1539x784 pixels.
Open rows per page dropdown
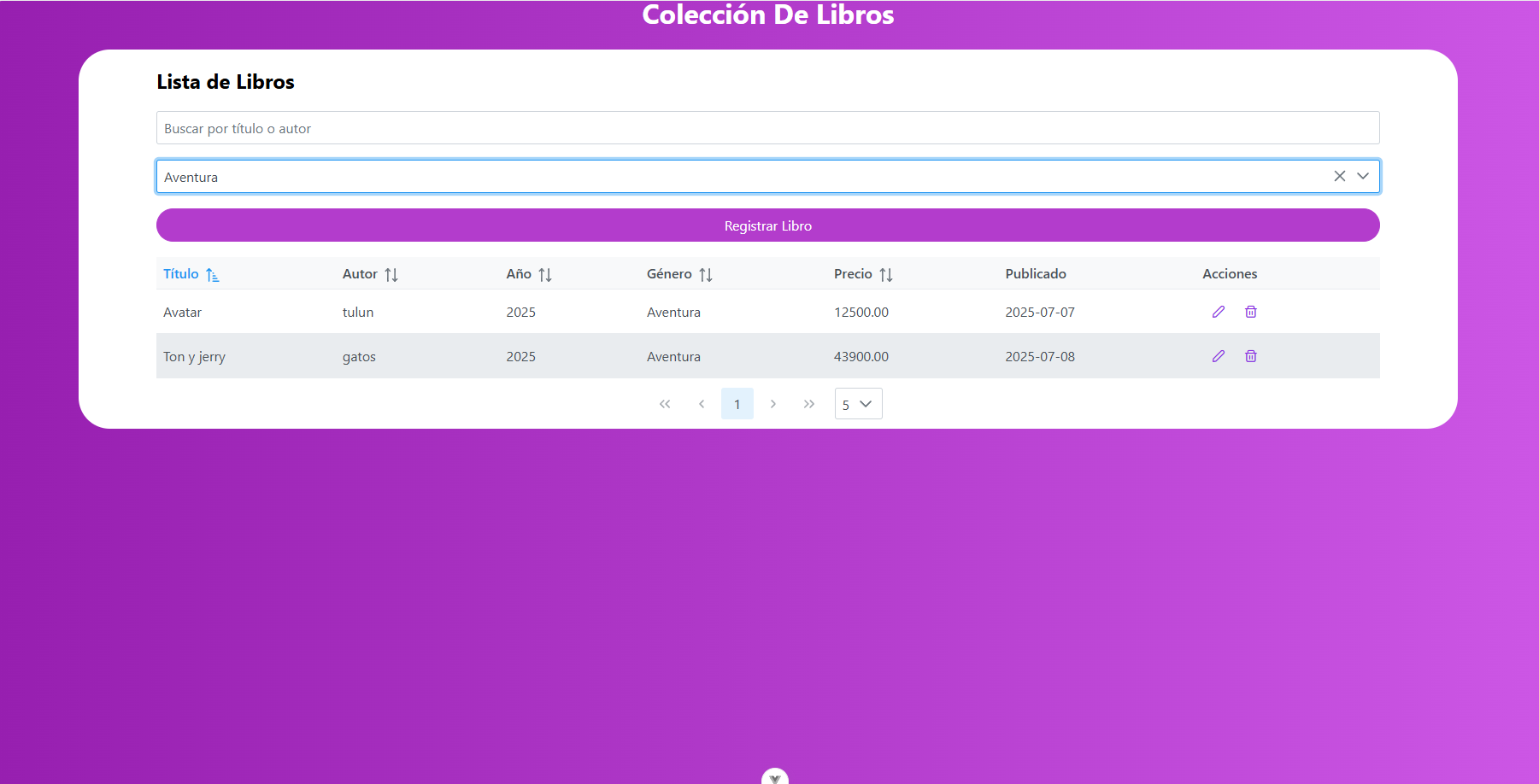859,404
